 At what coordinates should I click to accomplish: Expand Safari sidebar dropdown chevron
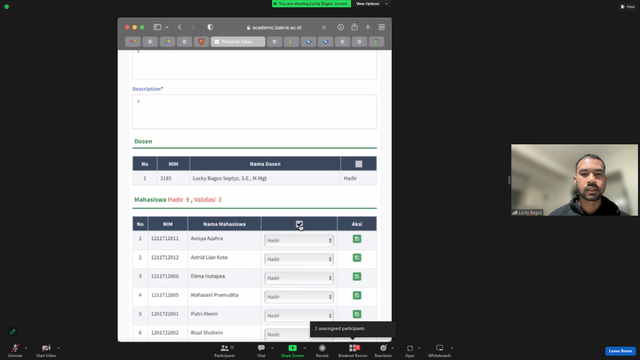(167, 27)
